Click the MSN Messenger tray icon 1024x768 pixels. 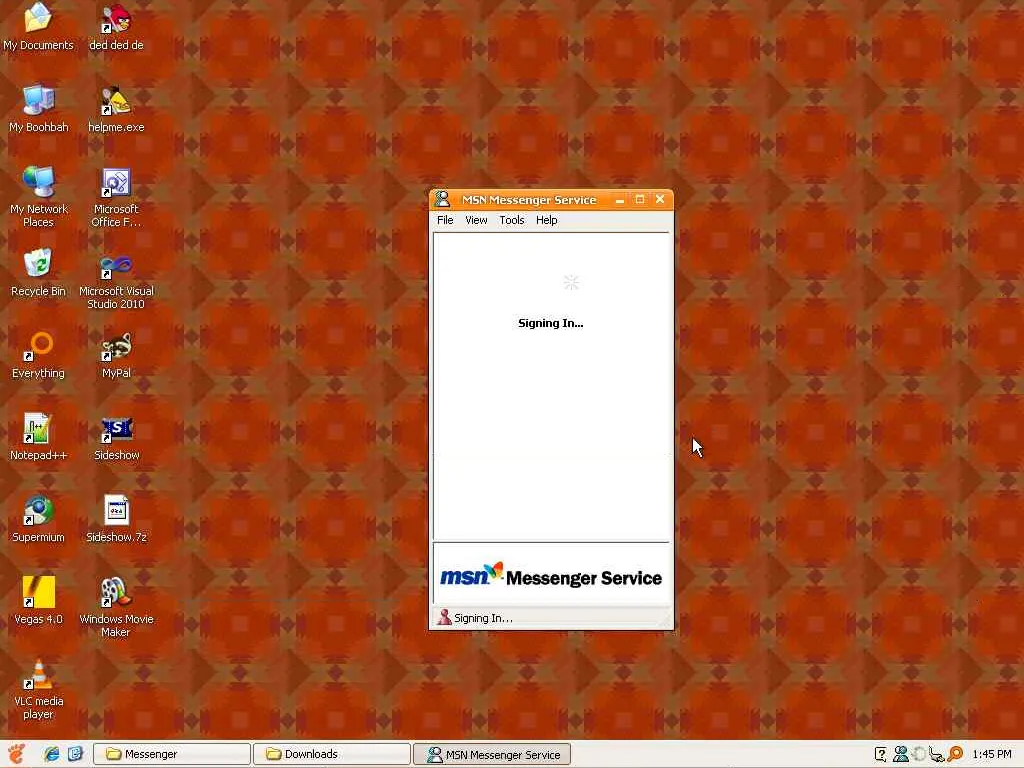[x=901, y=754]
